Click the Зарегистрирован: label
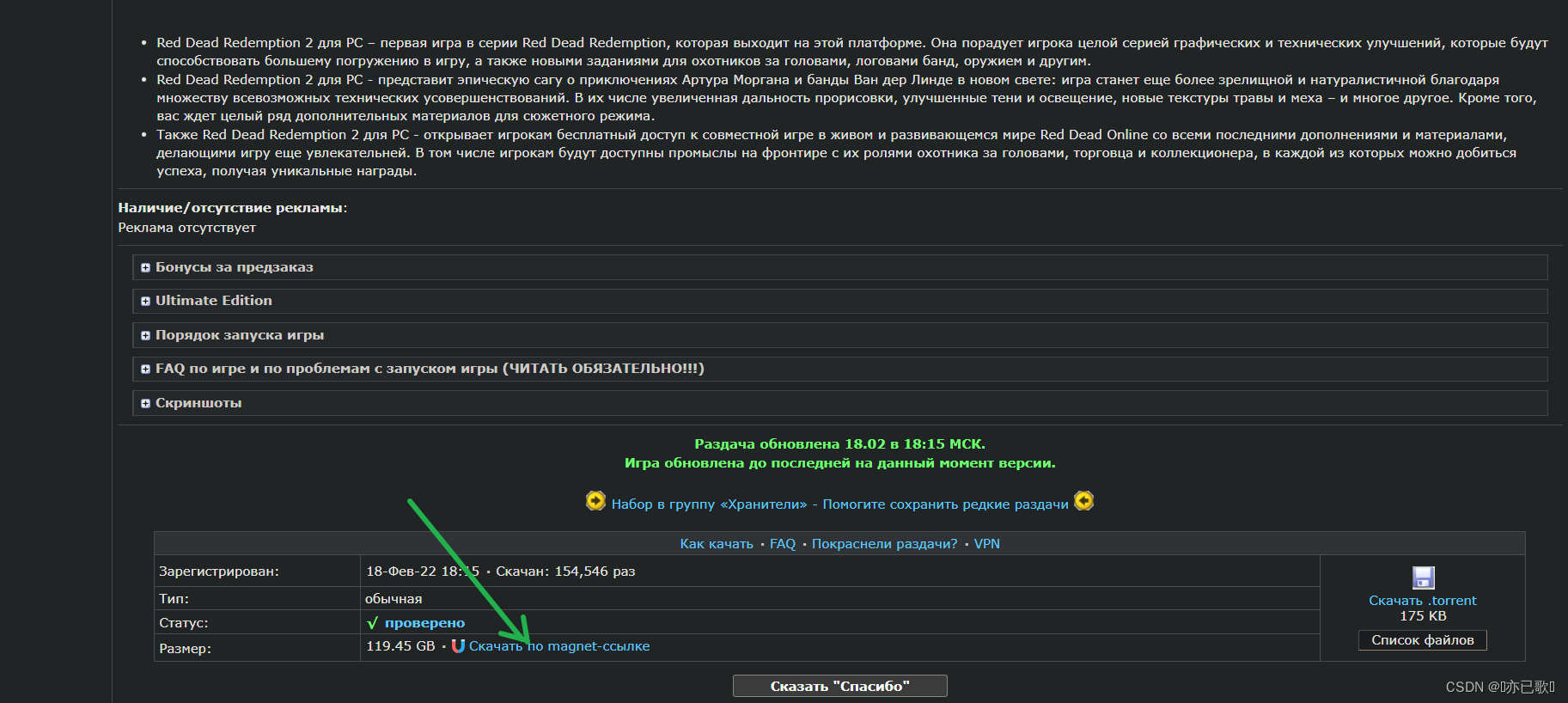Viewport: 1568px width, 703px height. click(219, 572)
